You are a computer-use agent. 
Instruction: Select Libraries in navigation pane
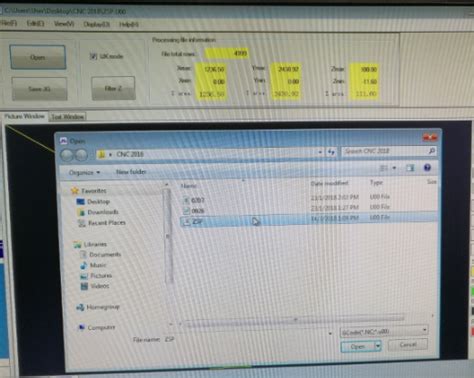click(90, 244)
